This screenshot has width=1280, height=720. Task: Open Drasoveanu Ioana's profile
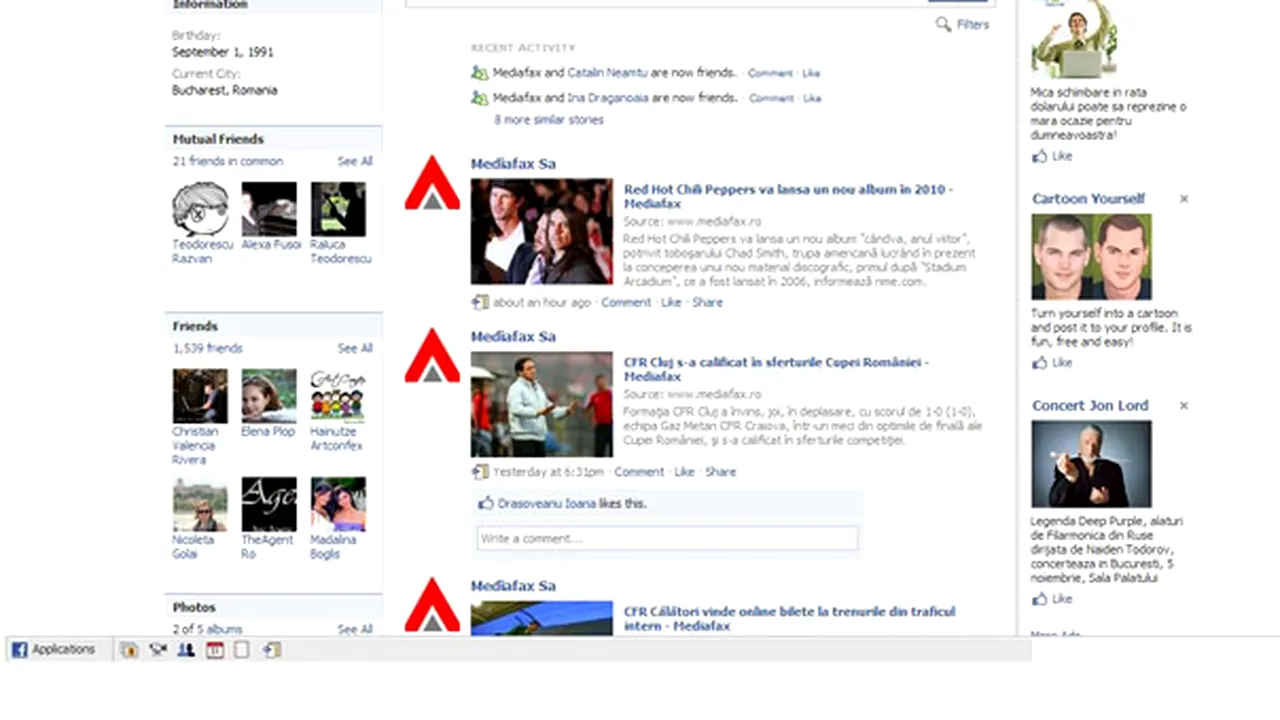[x=547, y=504]
